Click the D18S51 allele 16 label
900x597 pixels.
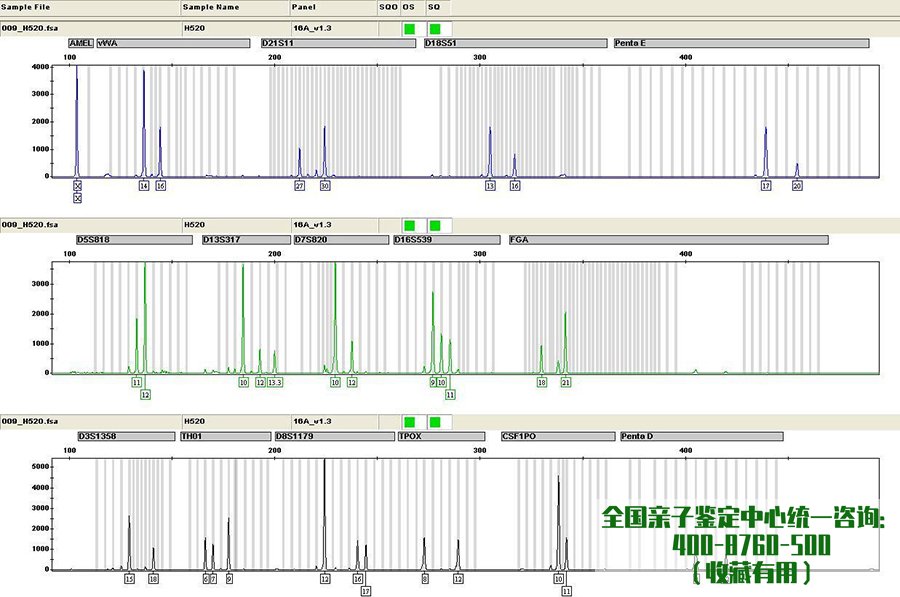click(515, 186)
